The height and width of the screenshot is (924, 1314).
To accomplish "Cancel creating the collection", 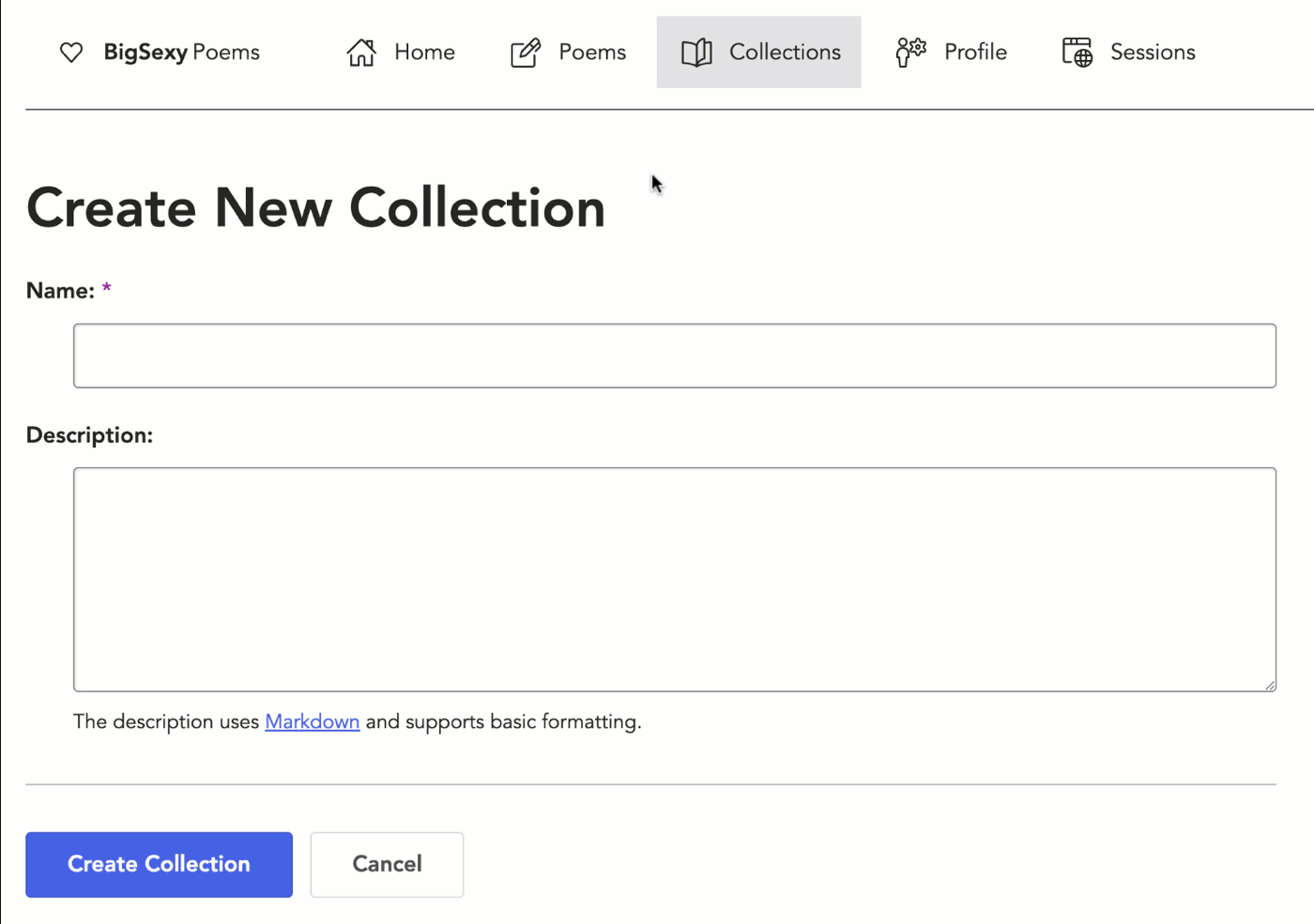I will (387, 864).
